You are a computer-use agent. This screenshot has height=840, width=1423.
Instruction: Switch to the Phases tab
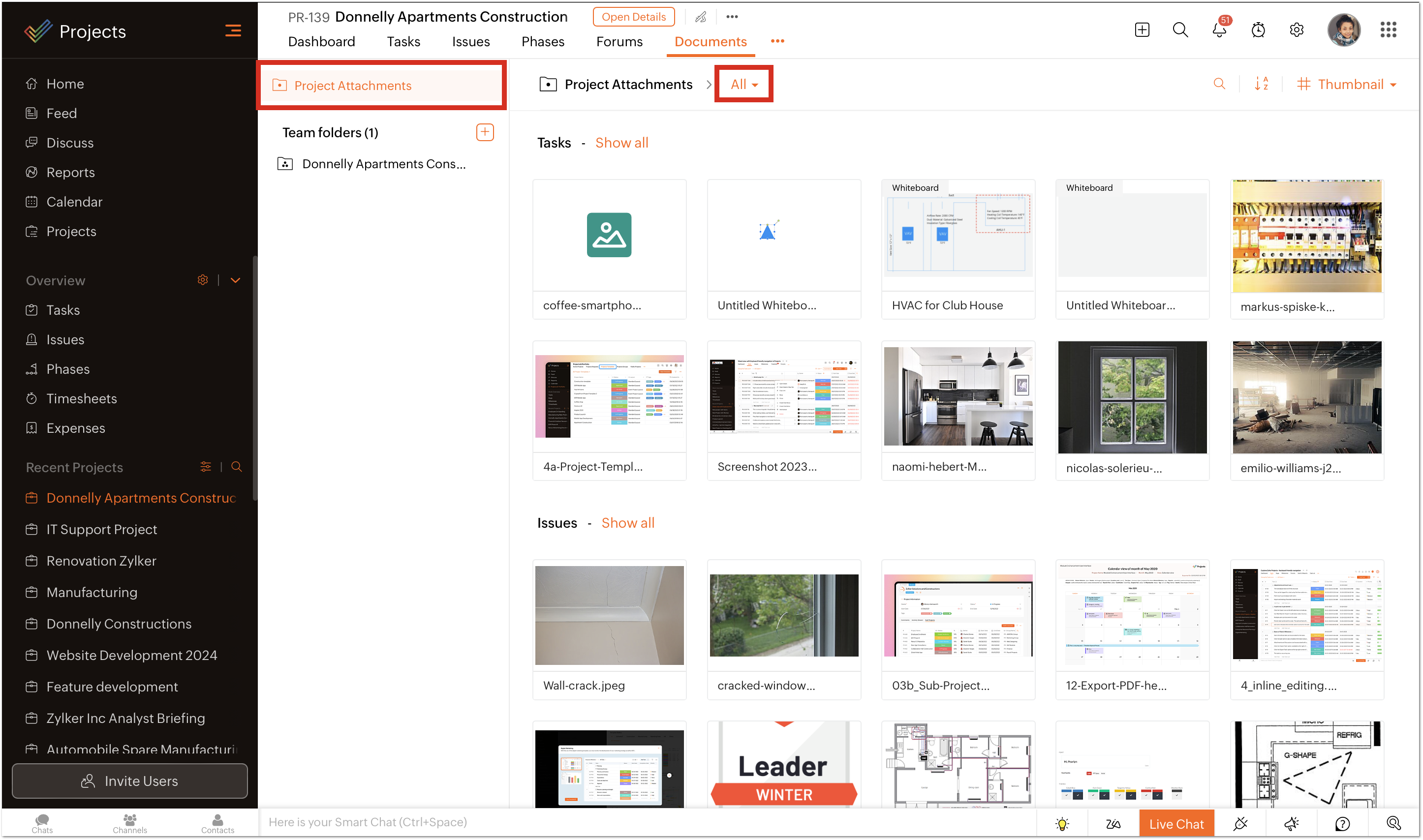click(x=542, y=42)
